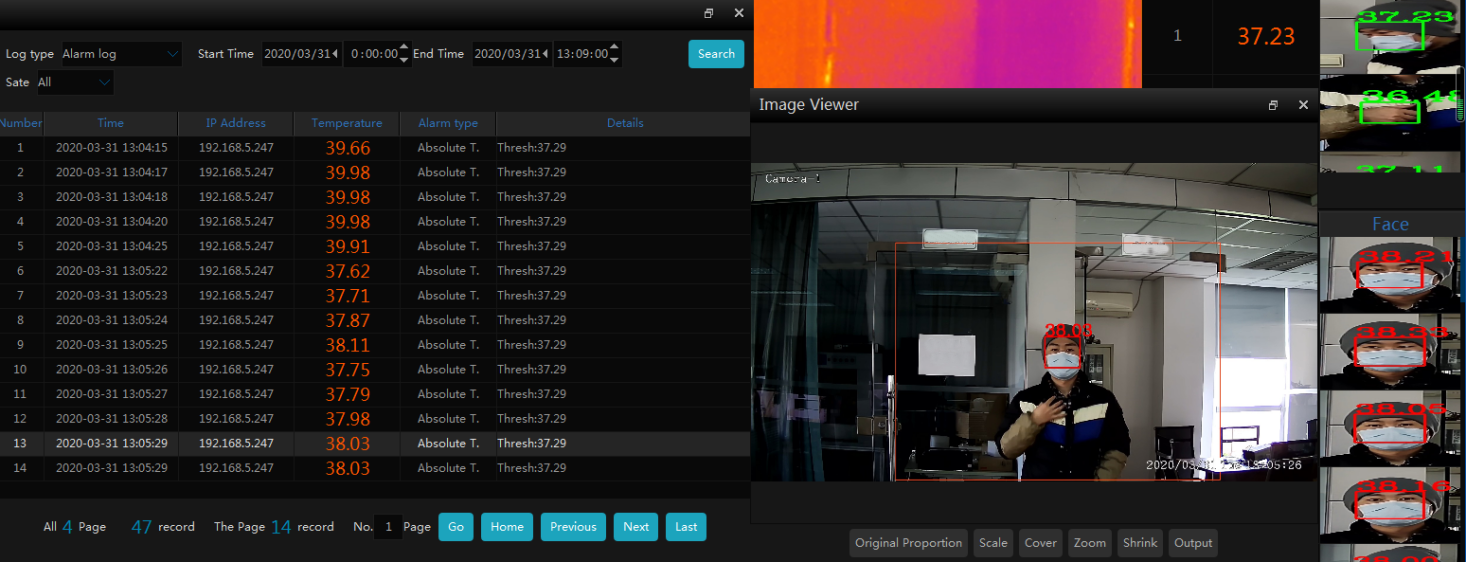Select row 7 with temperature 37.71

point(375,296)
